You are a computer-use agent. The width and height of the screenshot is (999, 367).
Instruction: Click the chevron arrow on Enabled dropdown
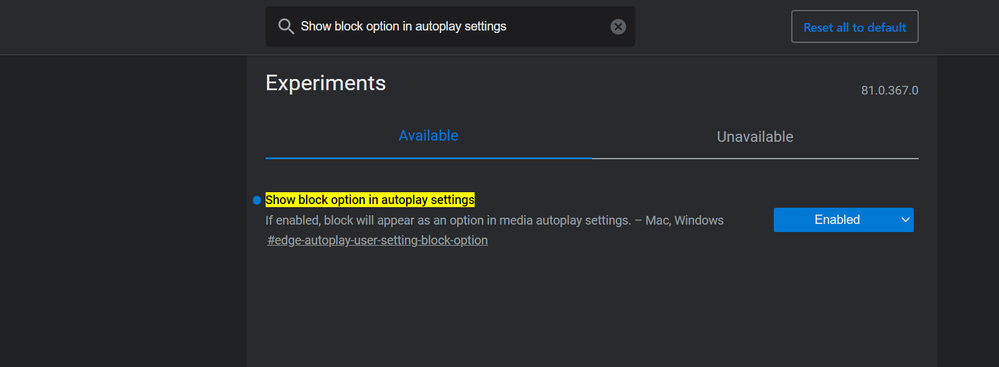pos(905,220)
